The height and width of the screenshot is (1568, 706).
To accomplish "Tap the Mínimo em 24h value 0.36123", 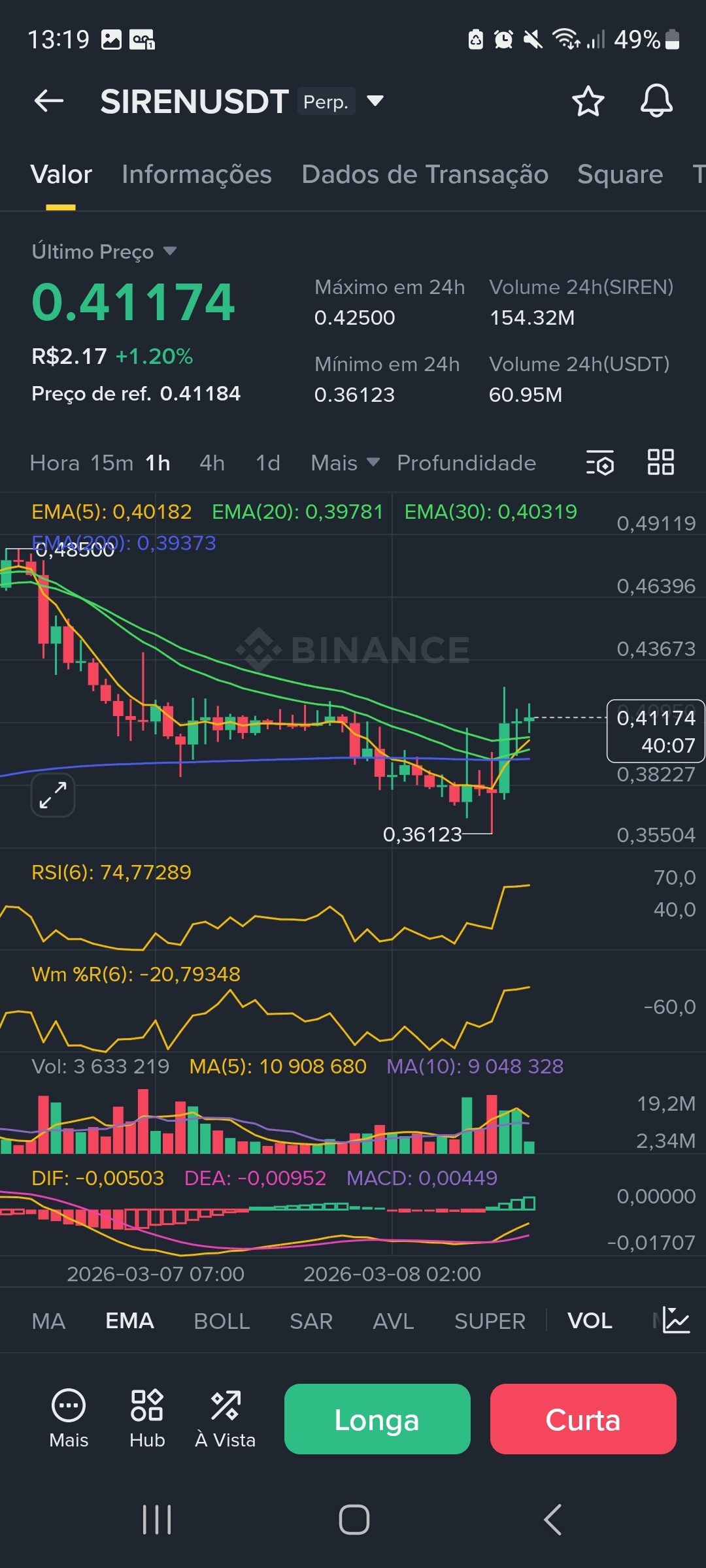I will (355, 395).
